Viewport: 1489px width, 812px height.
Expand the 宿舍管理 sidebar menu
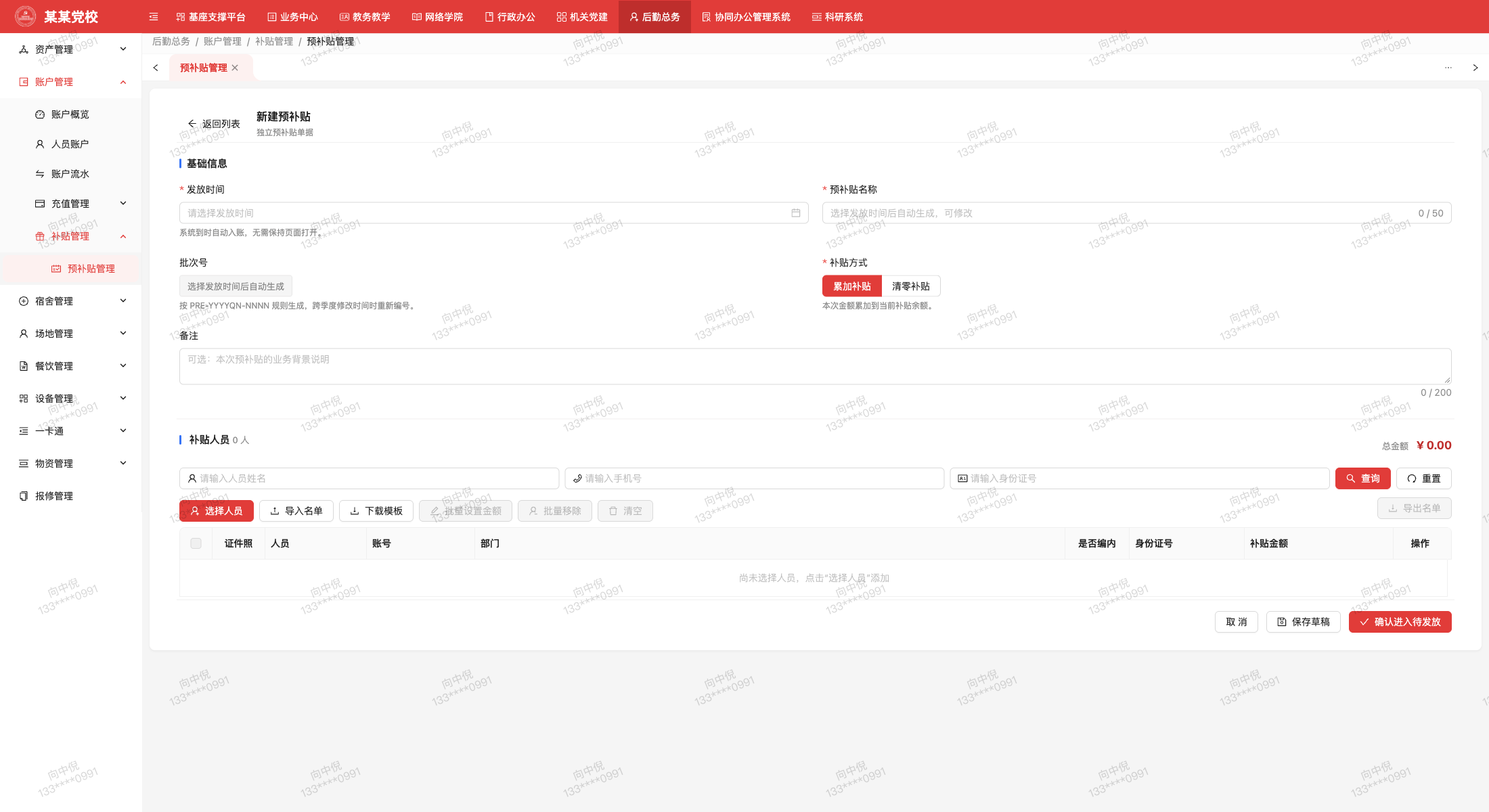pyautogui.click(x=70, y=301)
